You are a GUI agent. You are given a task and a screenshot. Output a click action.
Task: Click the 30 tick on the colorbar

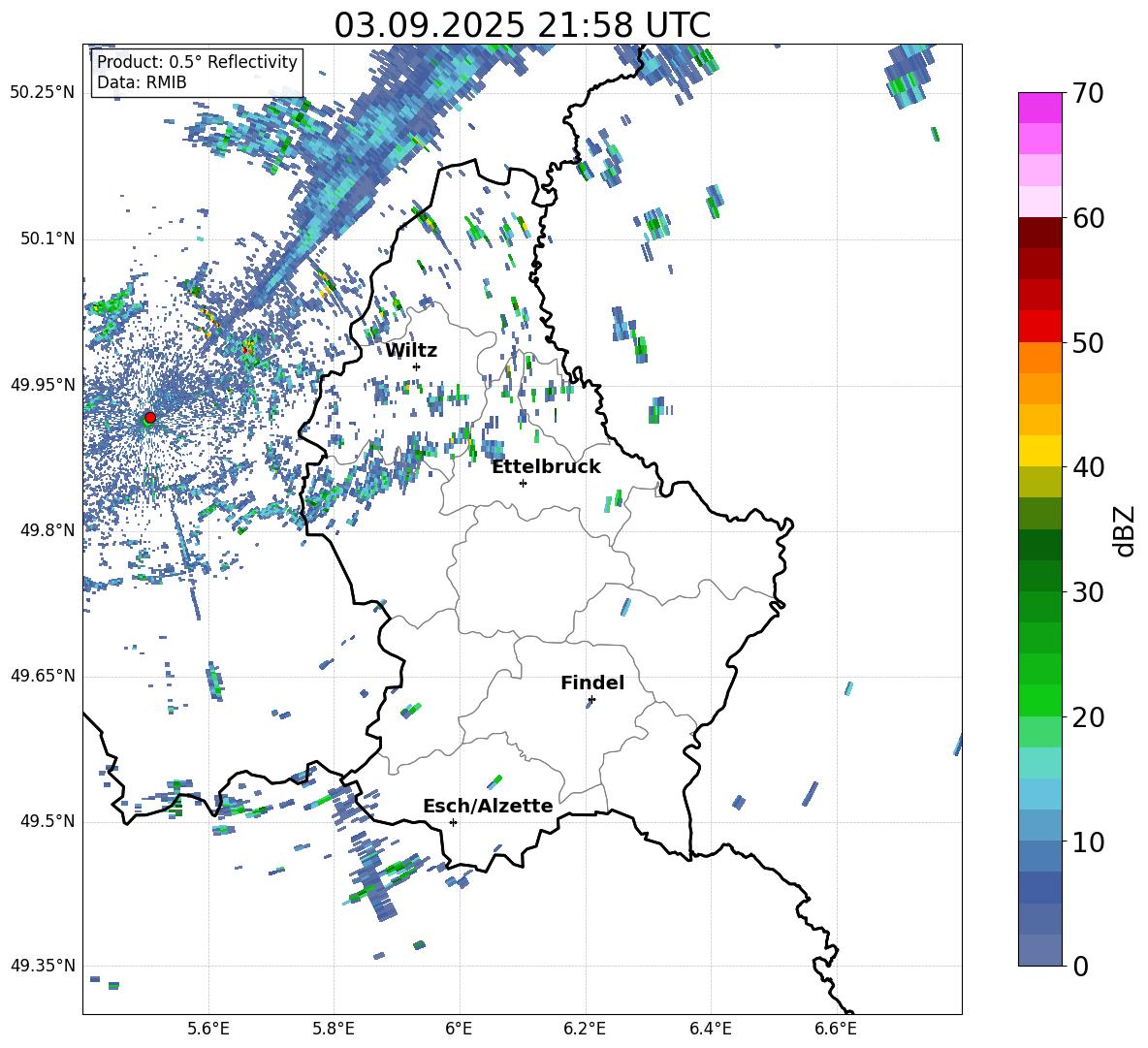coord(1088,592)
